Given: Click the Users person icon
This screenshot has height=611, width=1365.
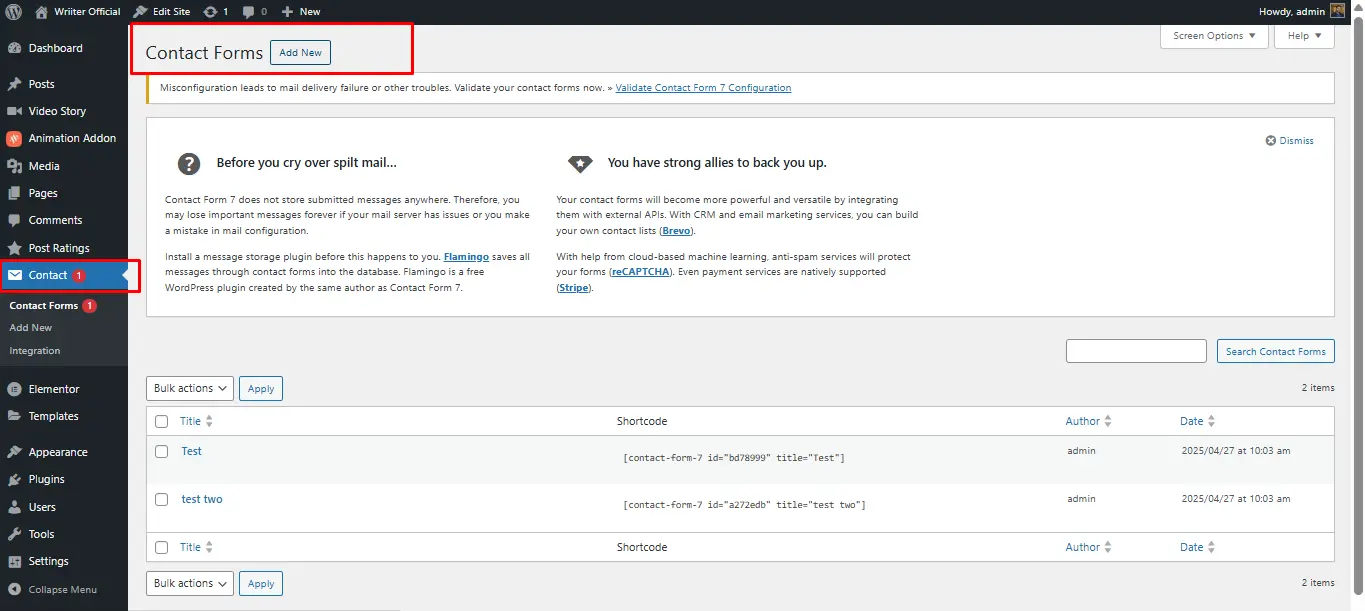Looking at the screenshot, I should 14,507.
